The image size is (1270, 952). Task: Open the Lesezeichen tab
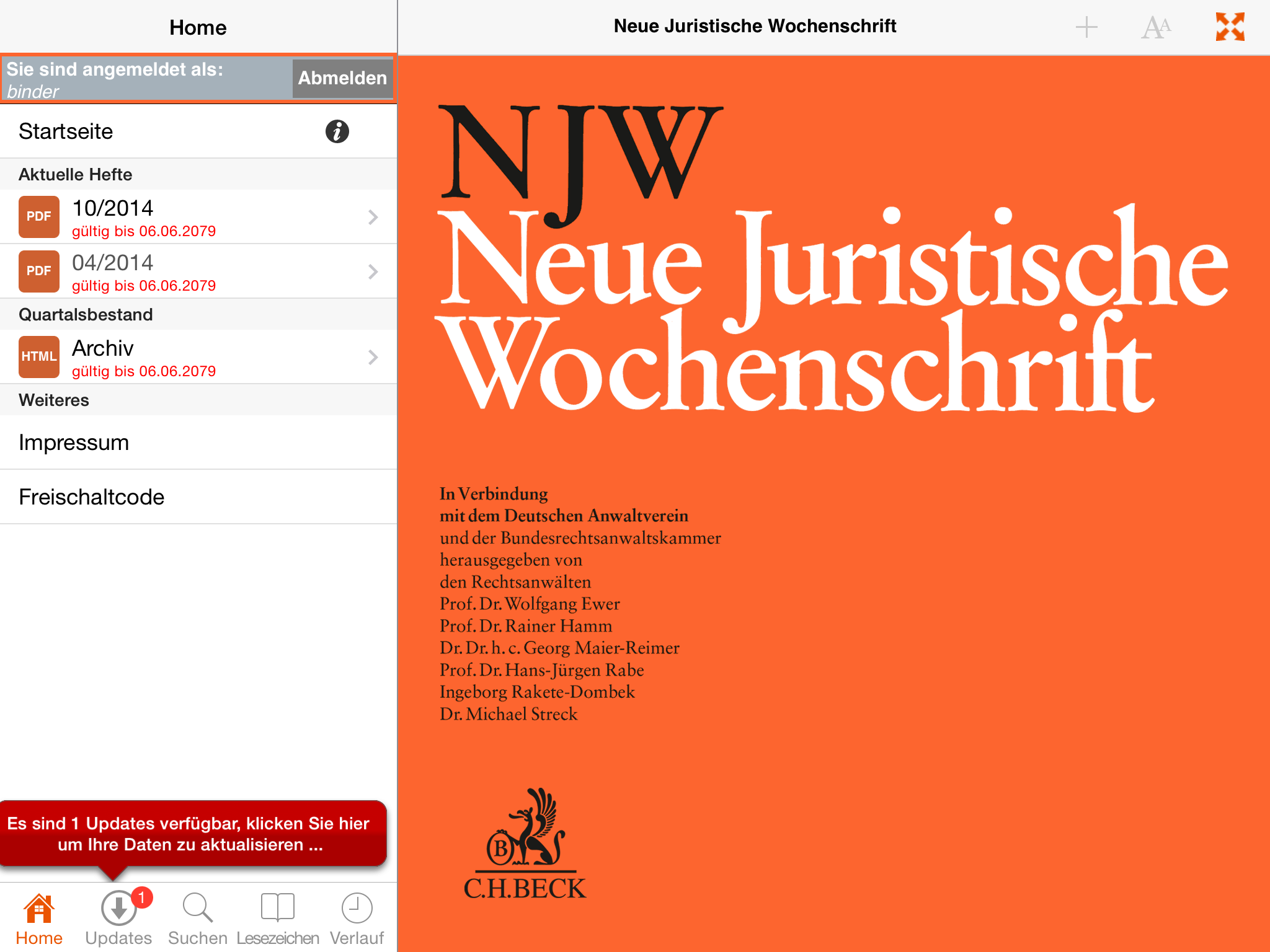click(278, 920)
